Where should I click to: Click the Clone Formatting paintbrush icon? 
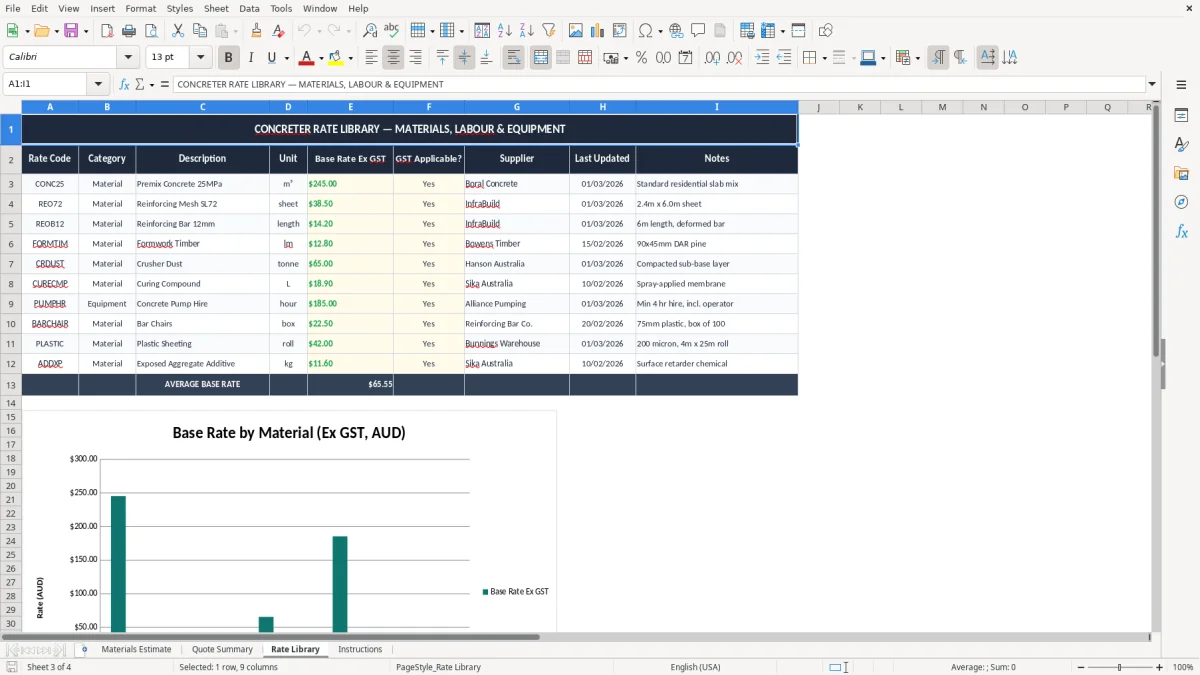coord(256,31)
